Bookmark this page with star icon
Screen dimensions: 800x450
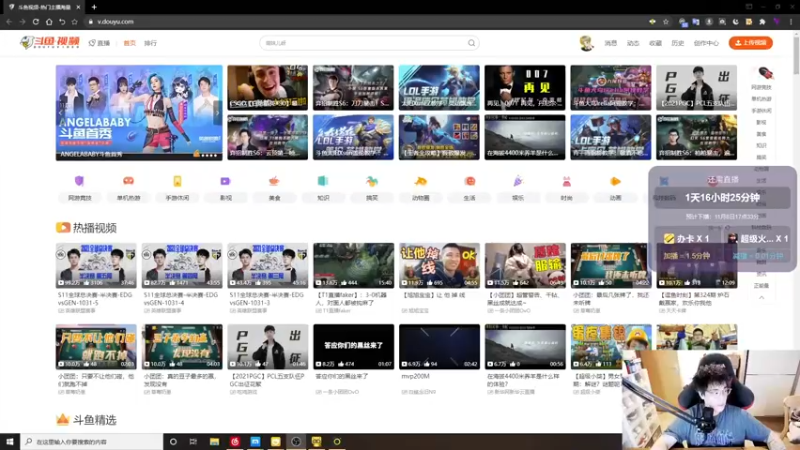666,22
